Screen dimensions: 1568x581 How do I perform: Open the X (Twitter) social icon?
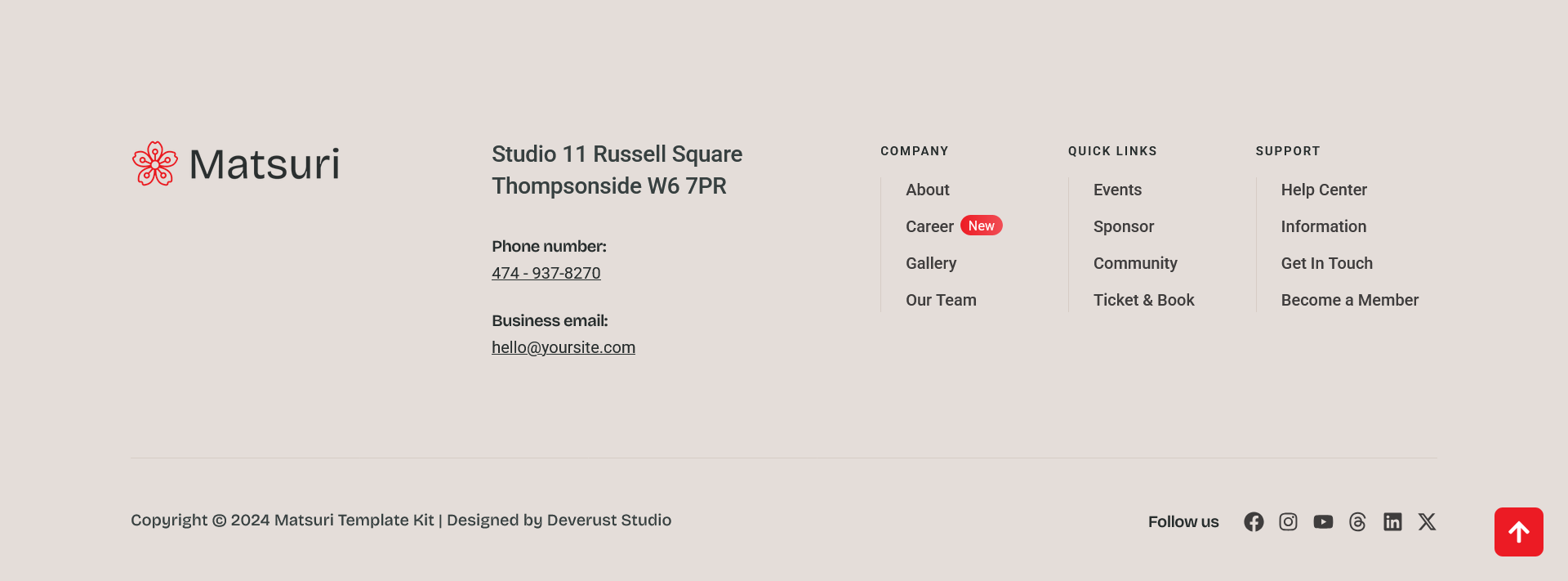click(x=1427, y=522)
